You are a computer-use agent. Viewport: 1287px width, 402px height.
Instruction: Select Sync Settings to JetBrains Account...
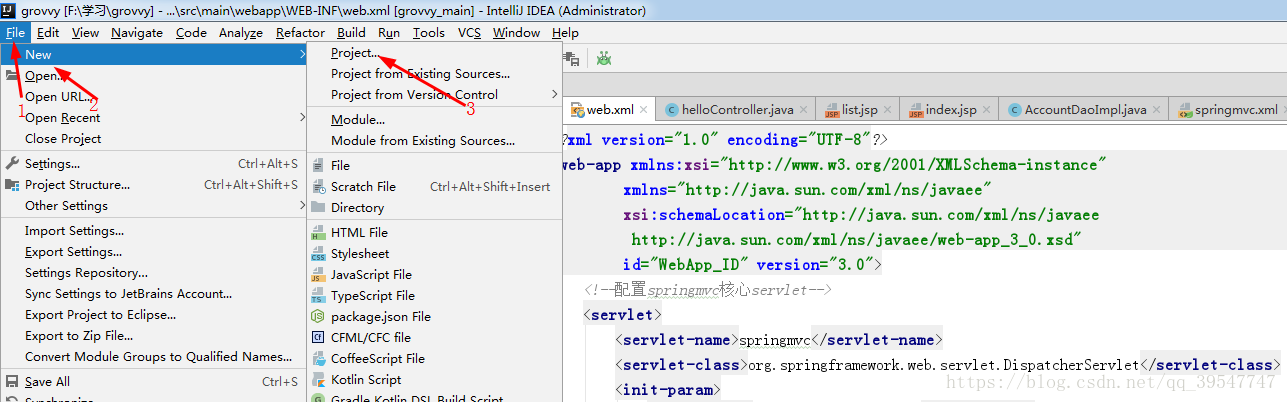coord(128,294)
